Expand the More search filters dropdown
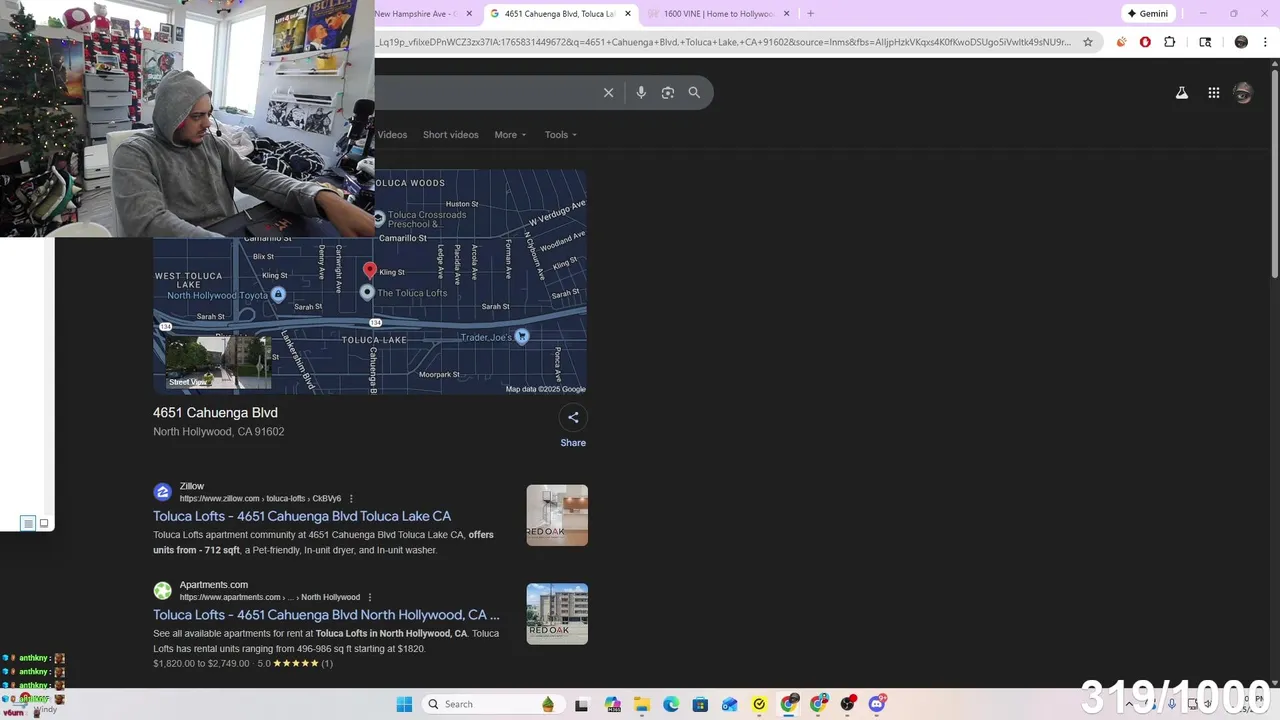Screen dimensions: 1280x720 pyautogui.click(x=510, y=135)
